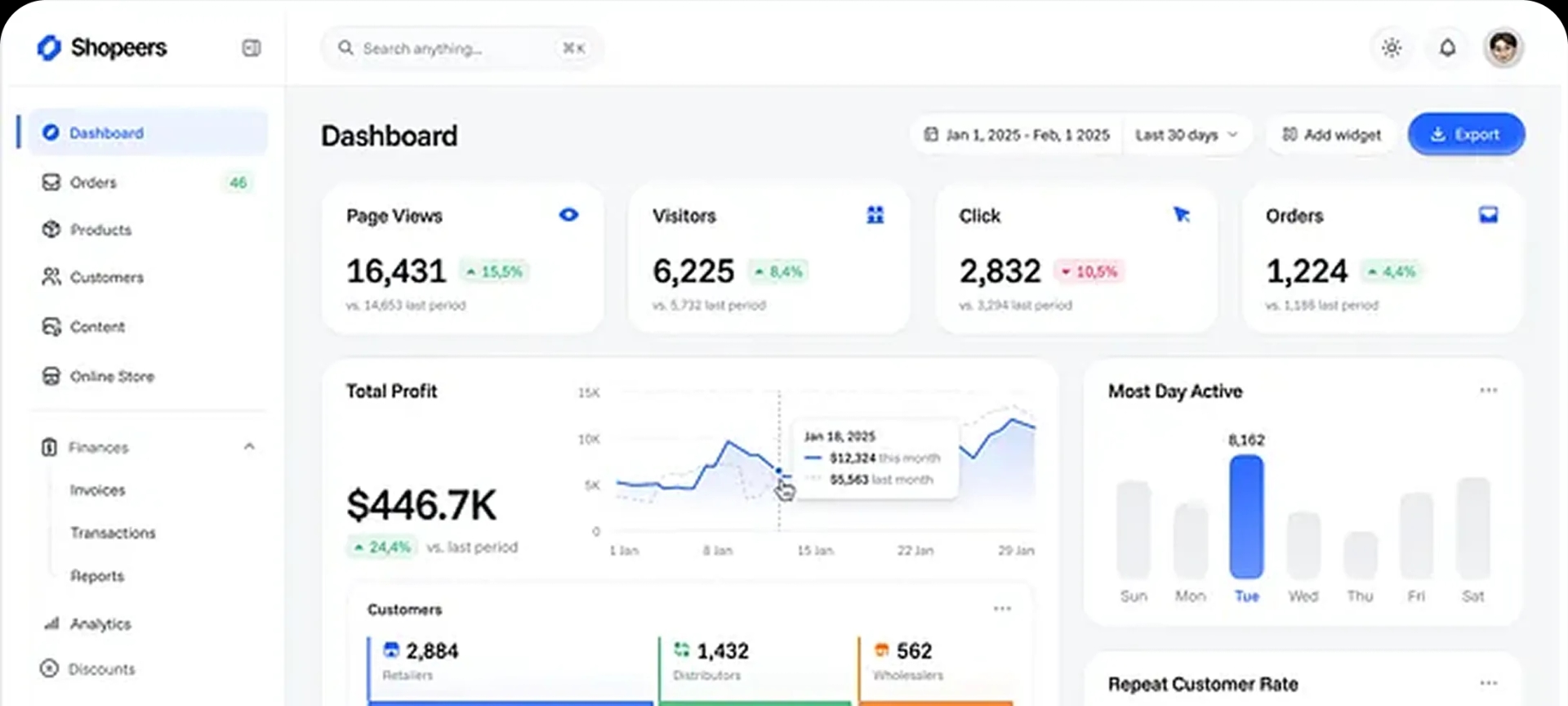This screenshot has height=706, width=1568.
Task: Click the Click card 10,5% badge
Action: point(1089,271)
